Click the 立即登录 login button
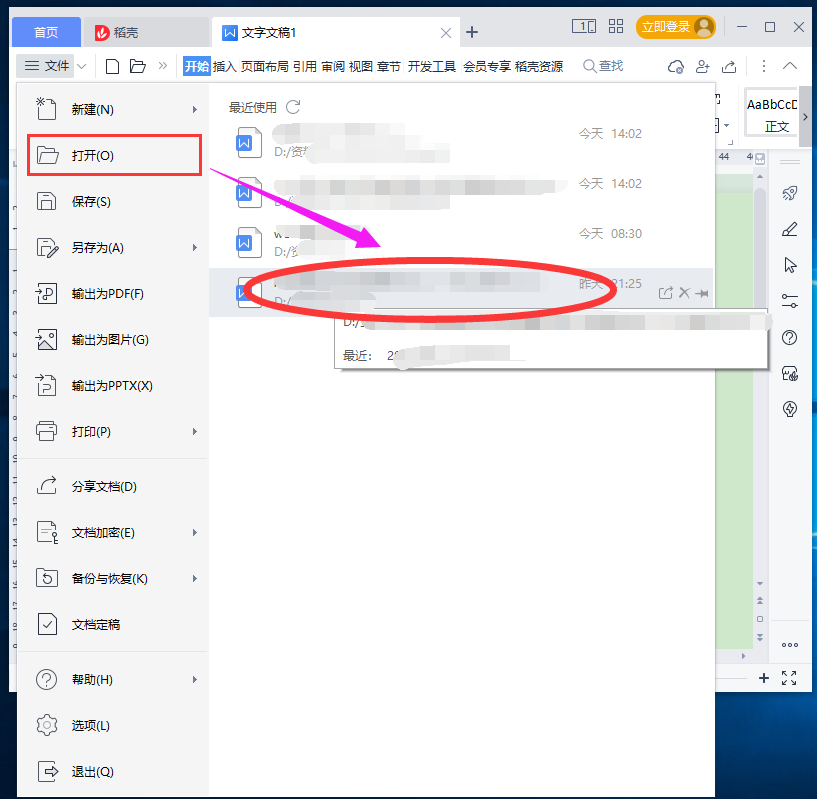Screen dimensions: 817x799 680,27
